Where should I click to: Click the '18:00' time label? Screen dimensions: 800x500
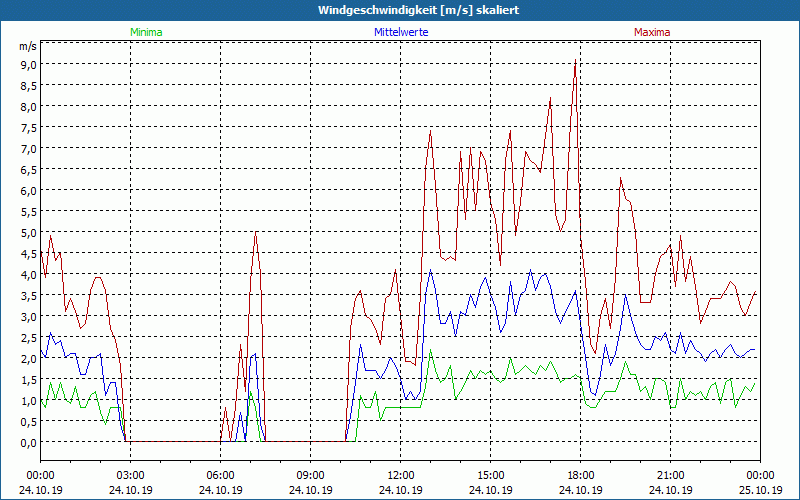click(581, 476)
